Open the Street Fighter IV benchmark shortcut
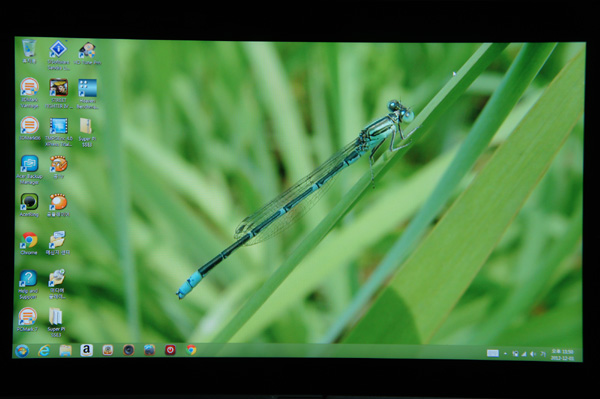Viewport: 600px width, 399px height. click(x=59, y=94)
